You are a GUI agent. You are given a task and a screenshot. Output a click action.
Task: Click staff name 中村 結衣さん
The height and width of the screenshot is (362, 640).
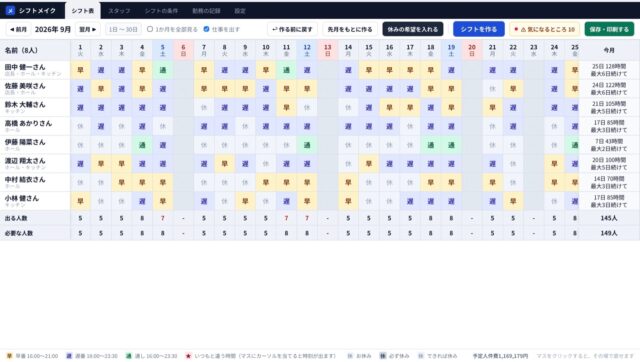(x=25, y=180)
